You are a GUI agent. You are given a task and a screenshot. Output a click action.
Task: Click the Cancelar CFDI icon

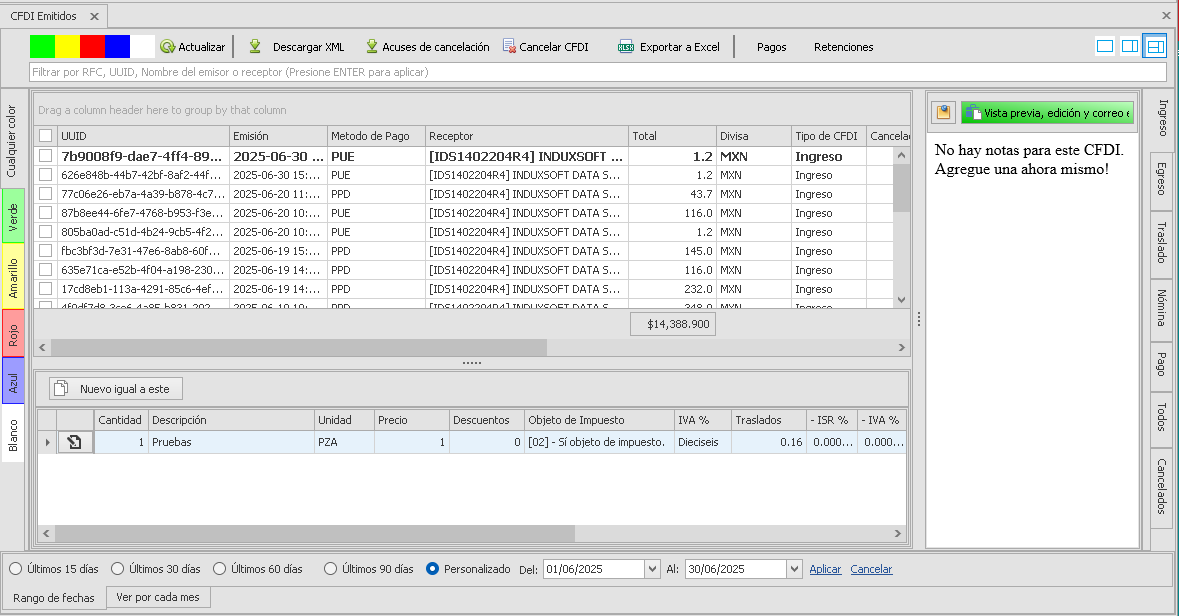pos(509,47)
